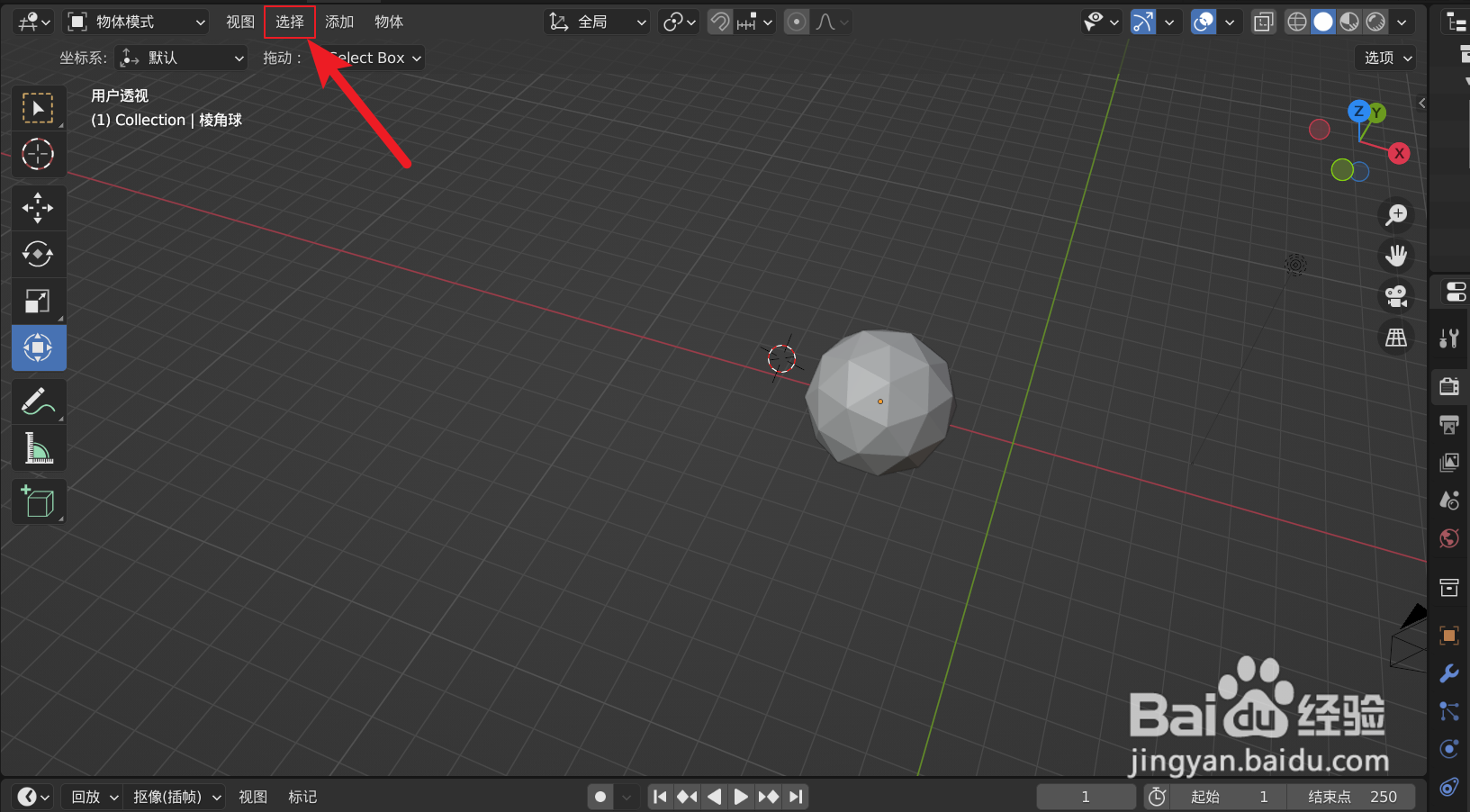Select the Scale tool

click(38, 301)
